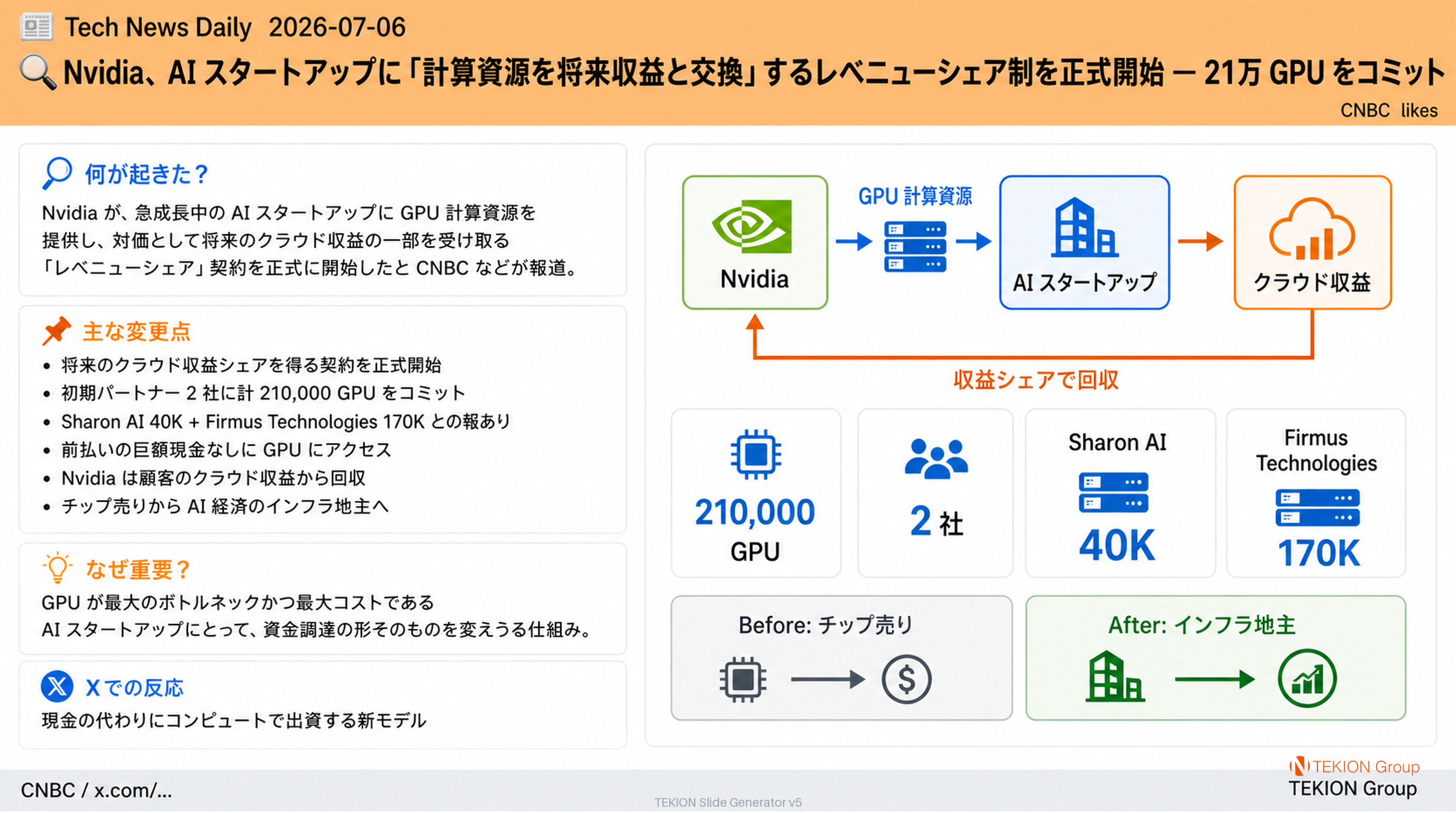Click the orange cloud chart icon above クラウド収益

[x=1312, y=229]
